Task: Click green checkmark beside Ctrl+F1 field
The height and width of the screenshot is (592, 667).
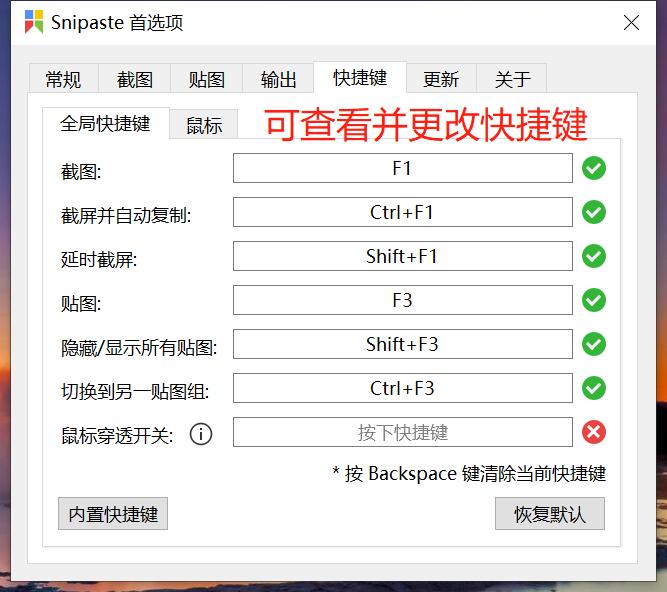Action: 594,212
